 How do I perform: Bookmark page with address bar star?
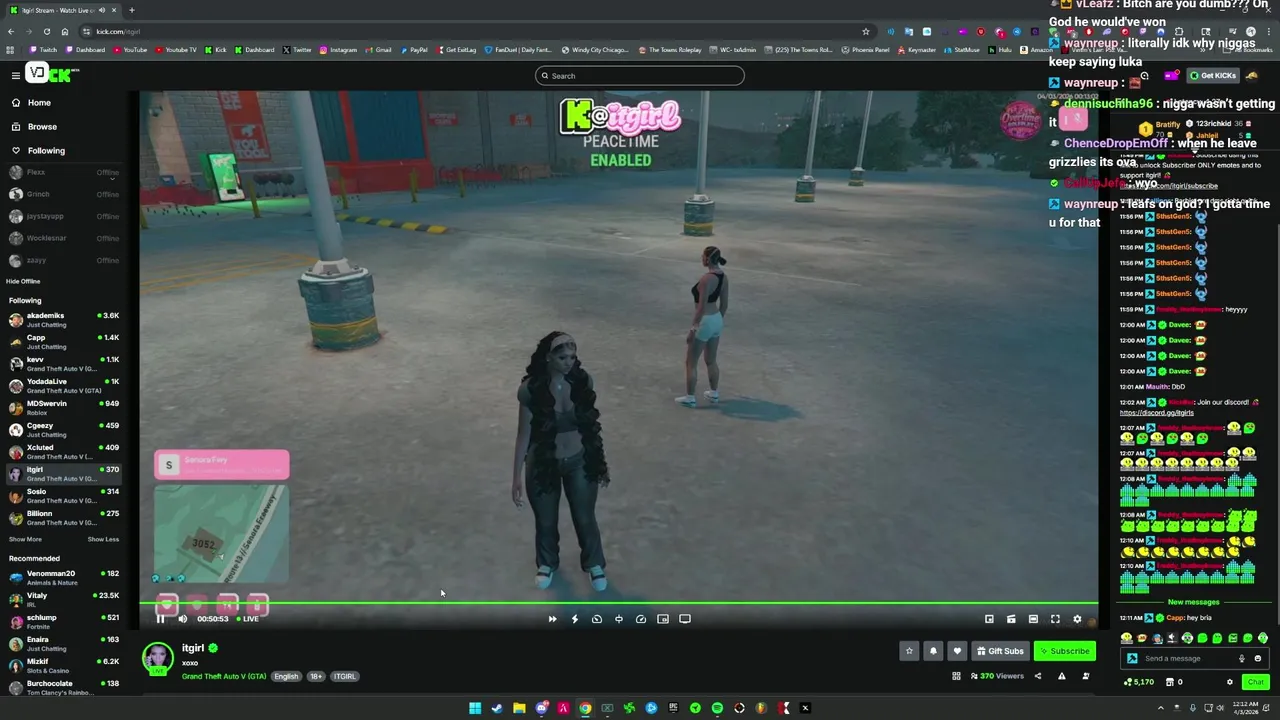pos(866,32)
